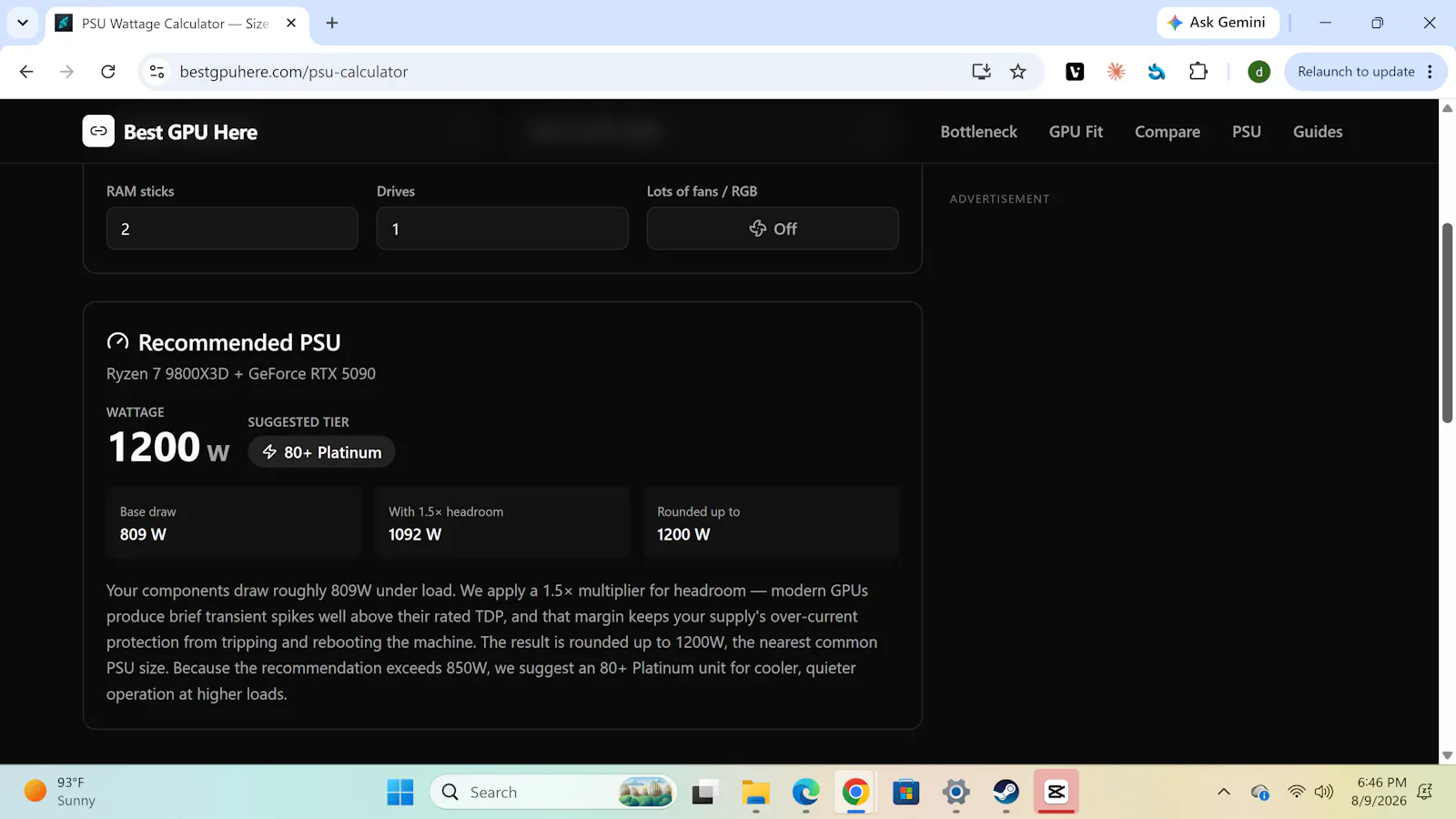Click the Best GPU Here site title
Viewport: 1456px width, 819px height.
(190, 132)
